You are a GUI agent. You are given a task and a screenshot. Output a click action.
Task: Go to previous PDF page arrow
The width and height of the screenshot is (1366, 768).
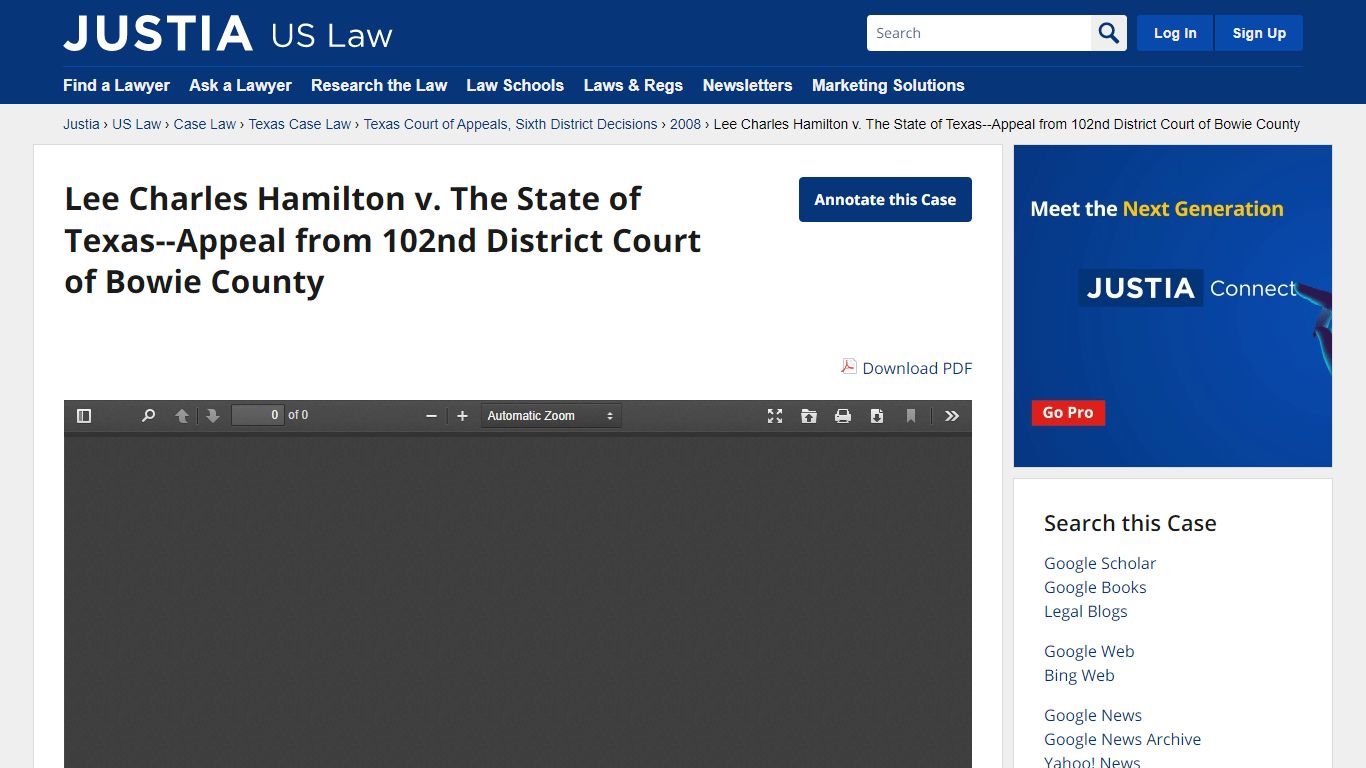(182, 416)
